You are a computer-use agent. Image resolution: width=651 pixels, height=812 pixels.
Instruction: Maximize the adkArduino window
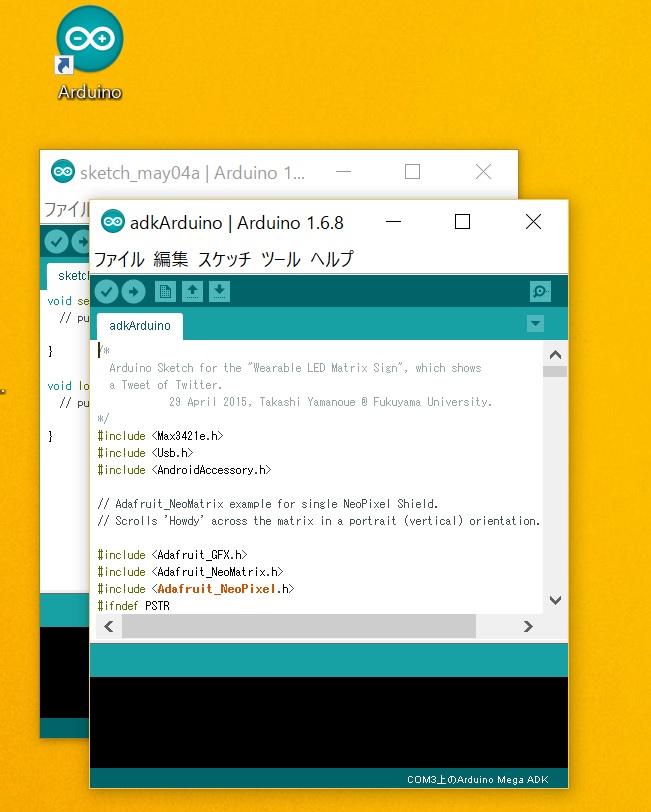coord(462,221)
